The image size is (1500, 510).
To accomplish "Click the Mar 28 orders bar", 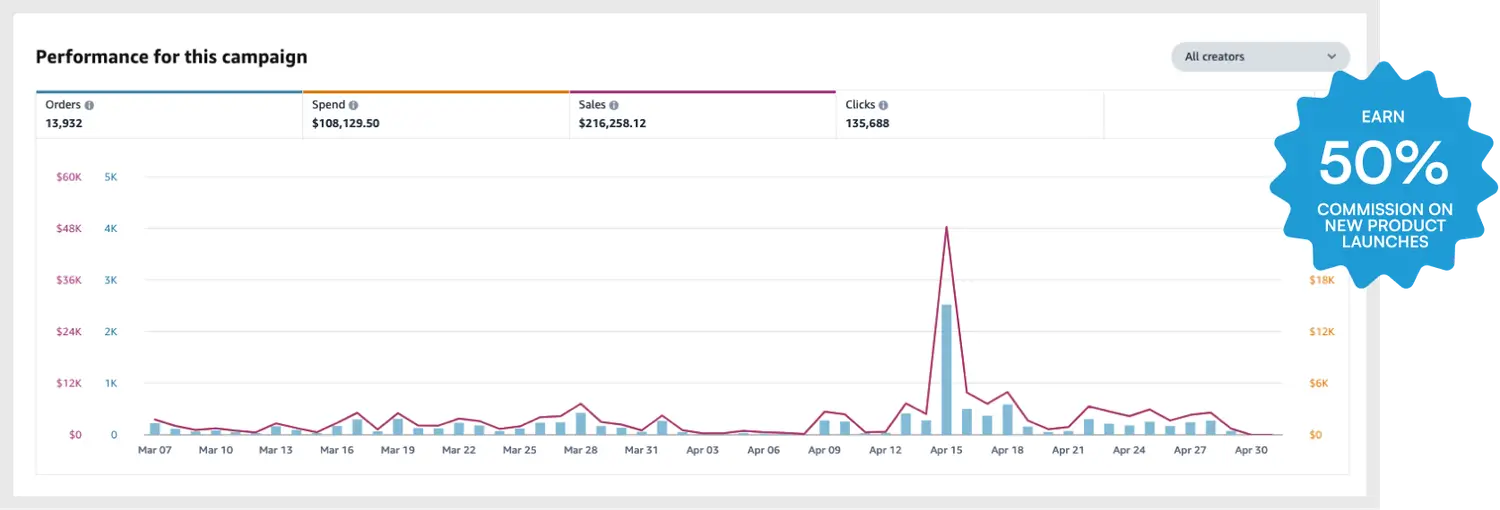I will click(x=581, y=424).
